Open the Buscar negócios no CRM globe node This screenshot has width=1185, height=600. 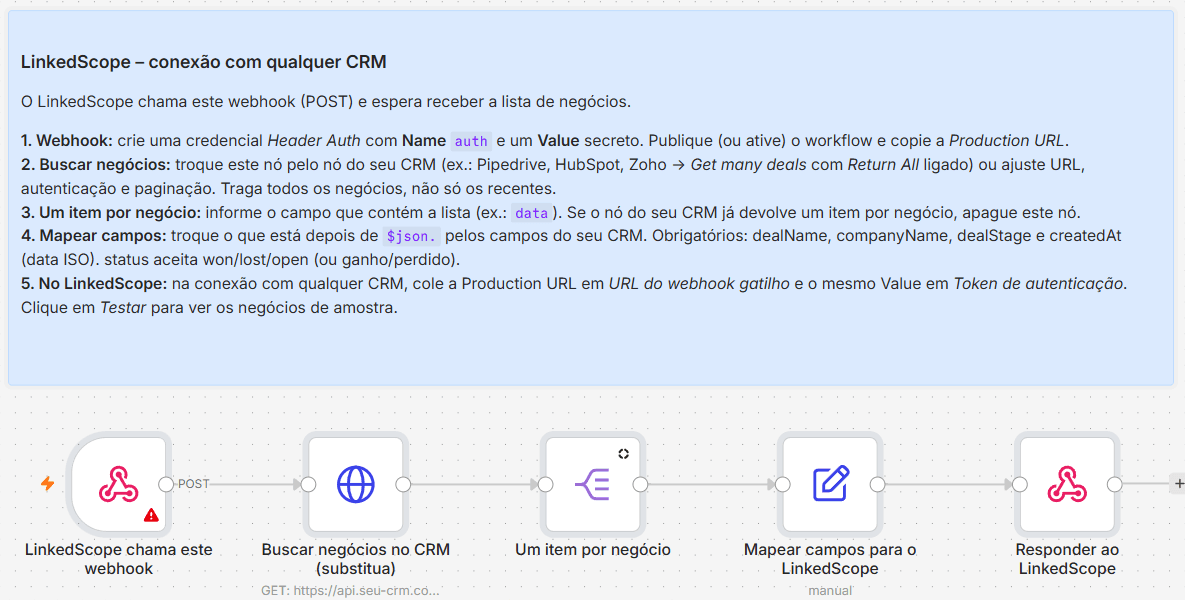pyautogui.click(x=356, y=484)
